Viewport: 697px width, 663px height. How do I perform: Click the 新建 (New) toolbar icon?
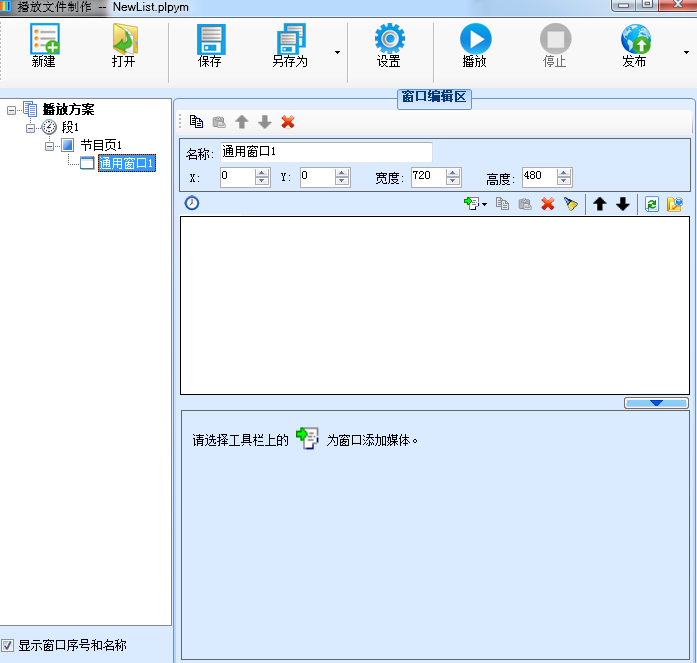pyautogui.click(x=44, y=45)
